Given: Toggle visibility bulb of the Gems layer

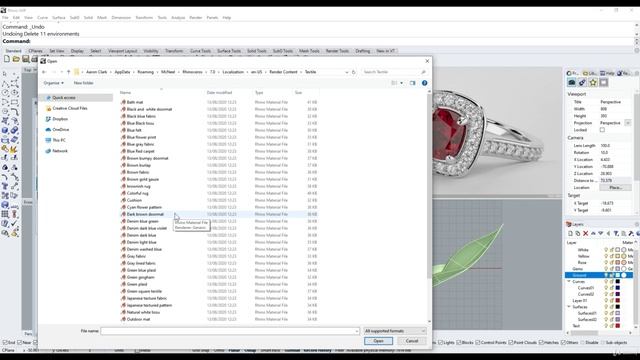Looking at the screenshot, I should 606,269.
